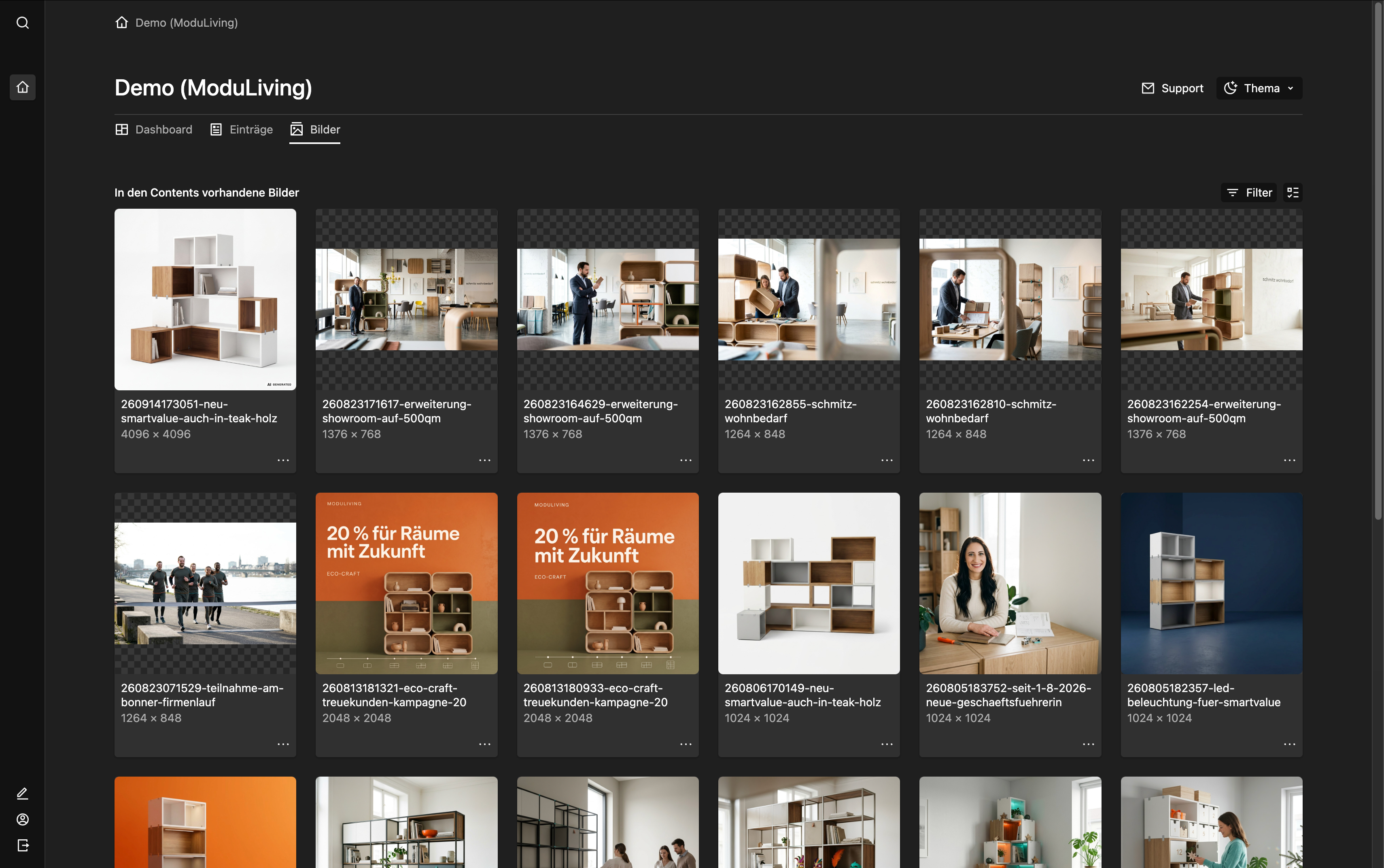Open the 260914173051 teak shelf thumbnail

pyautogui.click(x=205, y=300)
